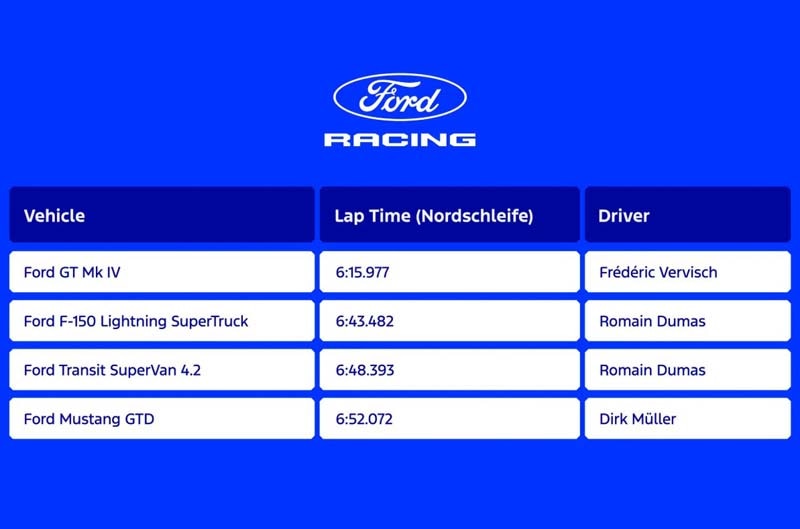Click the Ford GT Mk IV cell
The height and width of the screenshot is (529, 800).
(x=73, y=272)
